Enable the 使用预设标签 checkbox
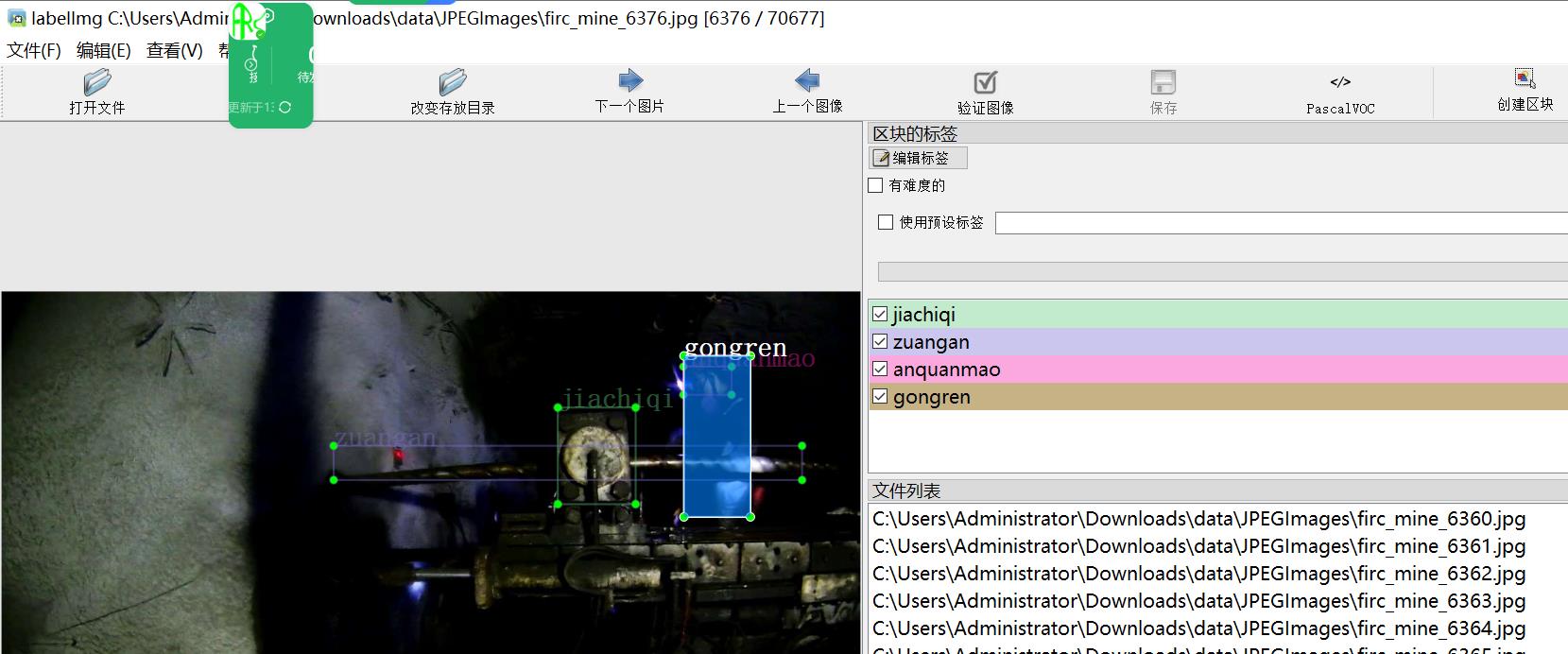The image size is (1568, 654). point(886,222)
